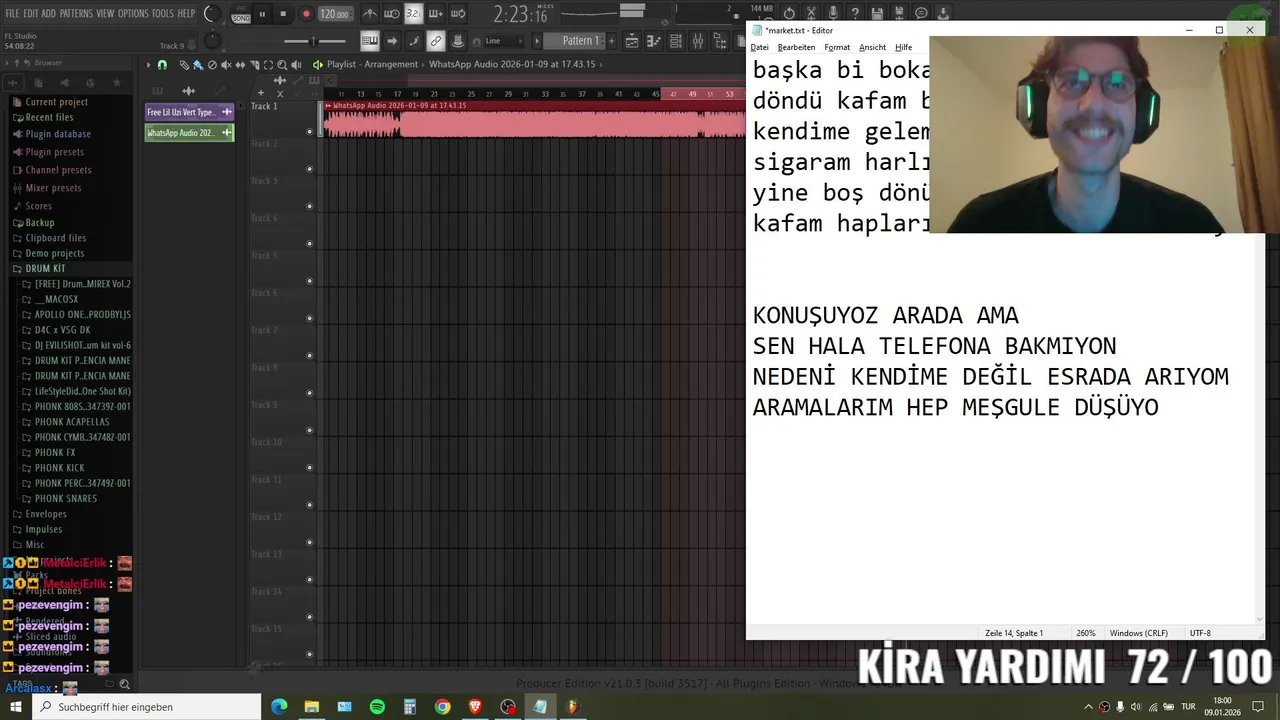Click the 120.000 tempo field
Screen dimensions: 1280x720
tap(335, 14)
